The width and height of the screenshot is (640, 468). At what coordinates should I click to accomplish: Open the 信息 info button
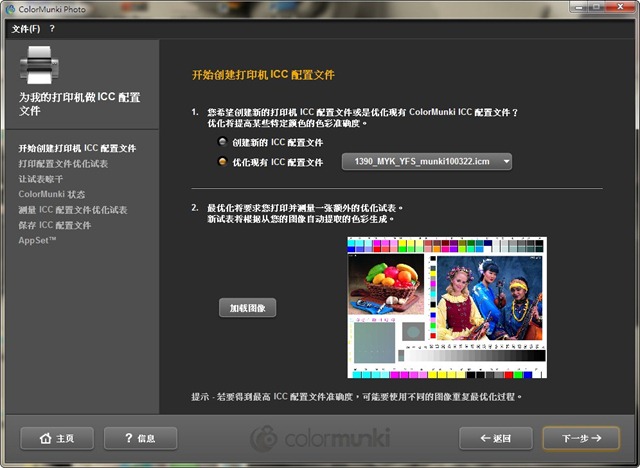pyautogui.click(x=140, y=438)
